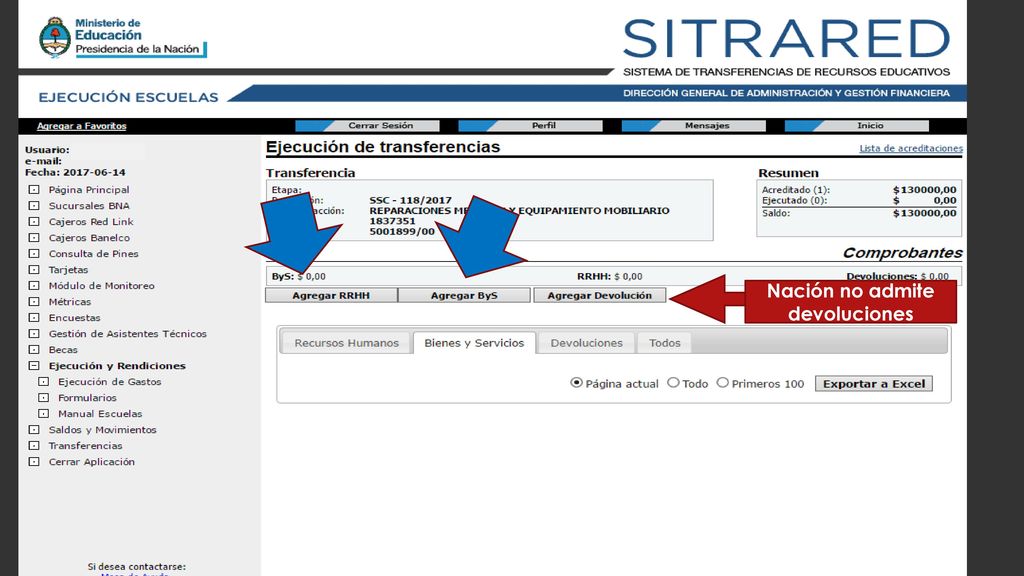The image size is (1024, 576).
Task: Click Agregar Devolución button
Action: coord(600,295)
